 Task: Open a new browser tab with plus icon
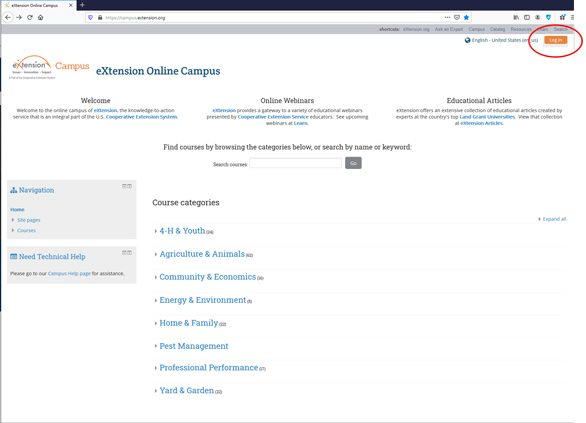[x=82, y=5]
